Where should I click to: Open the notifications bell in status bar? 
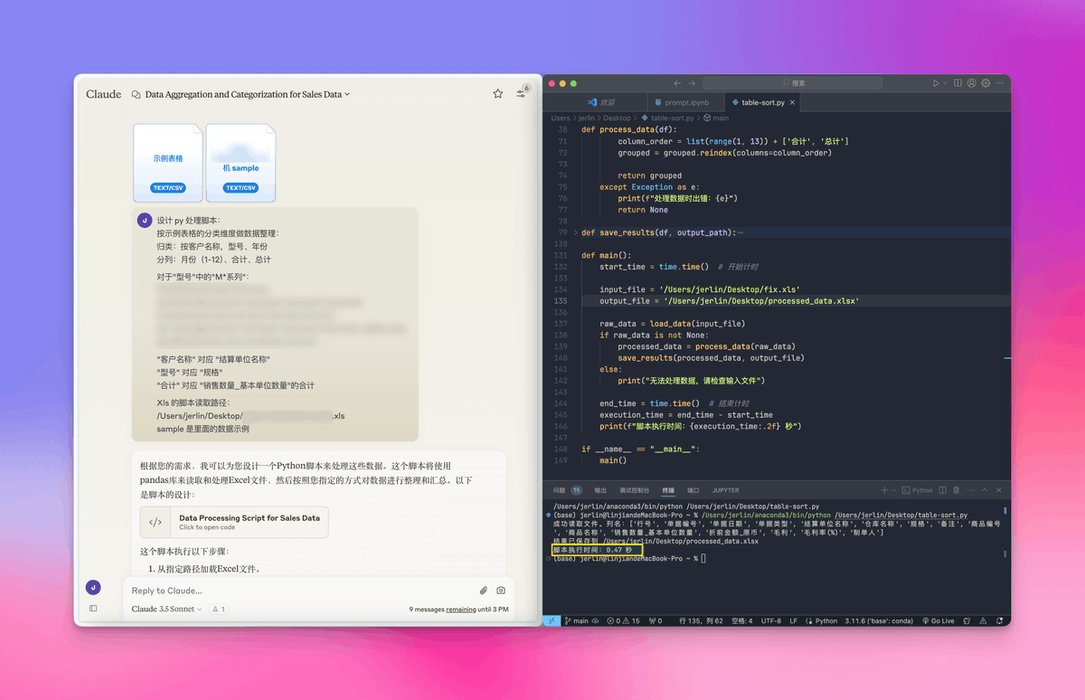(999, 621)
